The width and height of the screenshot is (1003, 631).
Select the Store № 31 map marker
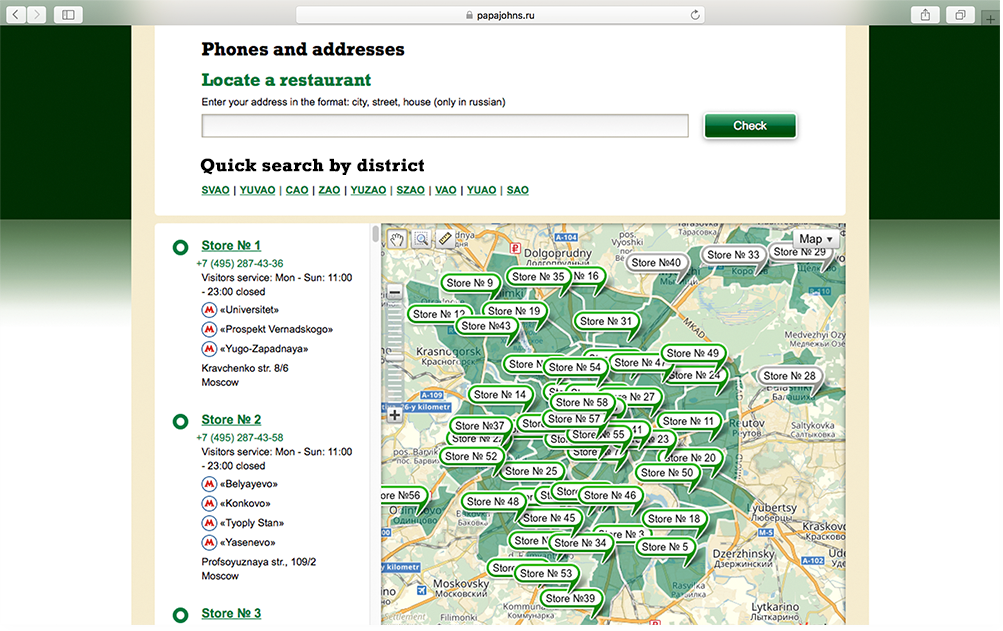tap(606, 321)
